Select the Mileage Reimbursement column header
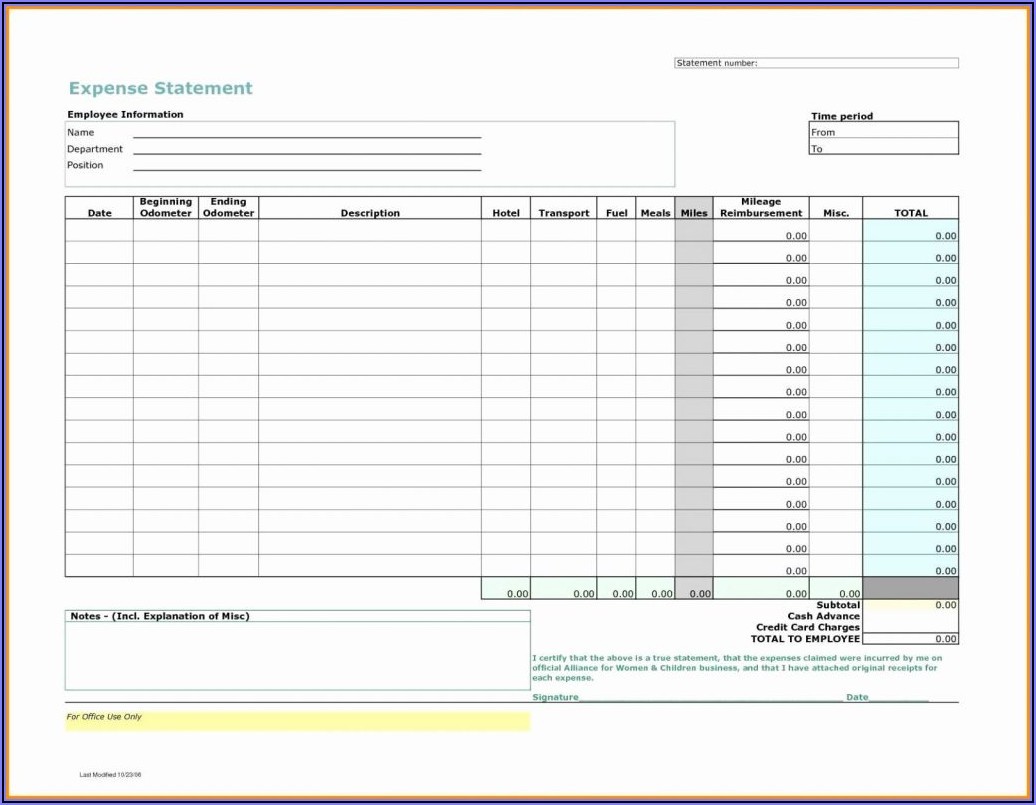1036x805 pixels. (x=761, y=208)
